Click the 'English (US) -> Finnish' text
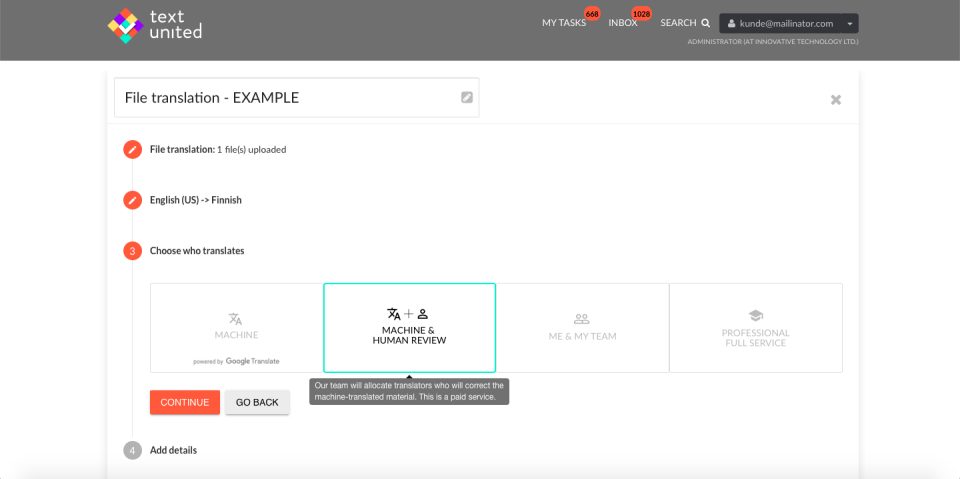960x479 pixels. pos(196,200)
